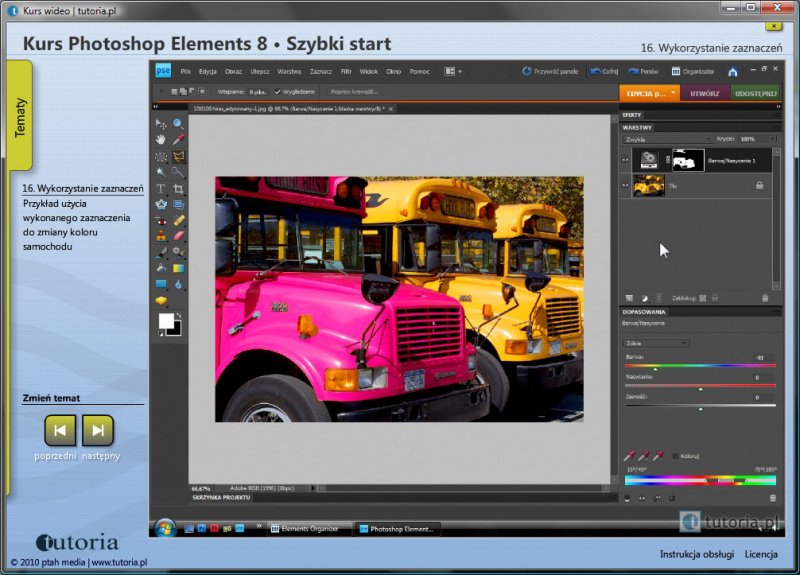800x575 pixels.
Task: Click the Barwa hue slider
Action: 700,367
